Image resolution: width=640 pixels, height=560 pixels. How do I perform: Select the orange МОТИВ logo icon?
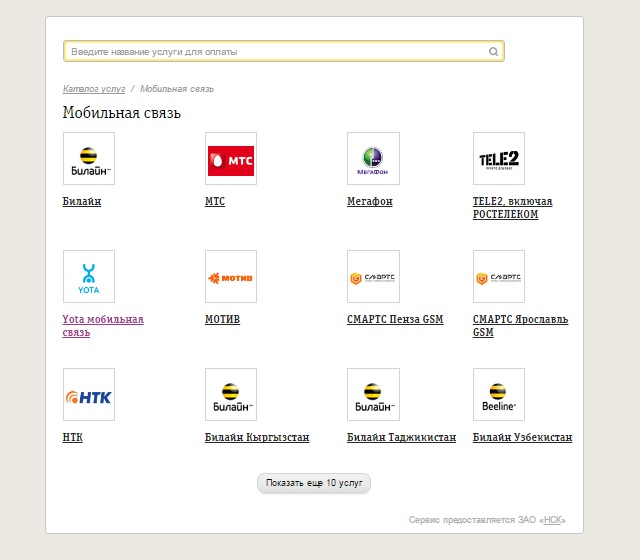[231, 277]
